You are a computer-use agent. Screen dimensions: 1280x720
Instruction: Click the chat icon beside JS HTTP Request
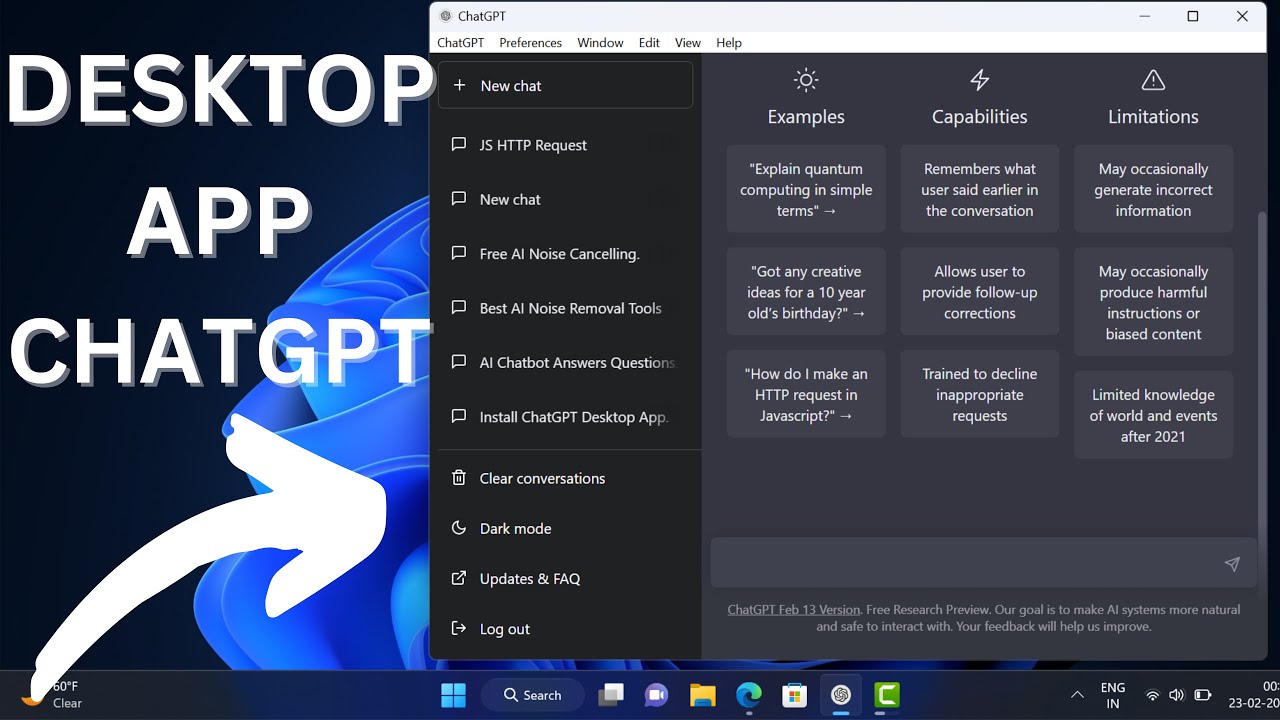[459, 145]
